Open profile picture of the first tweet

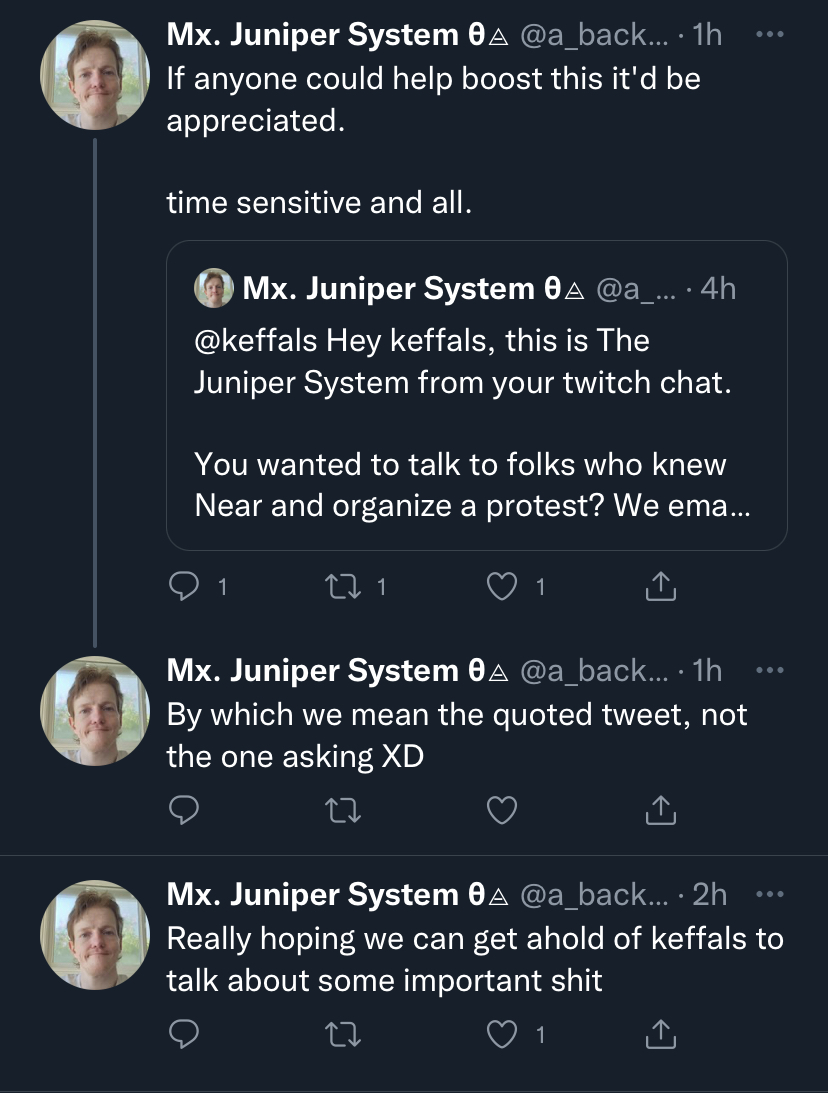click(95, 75)
